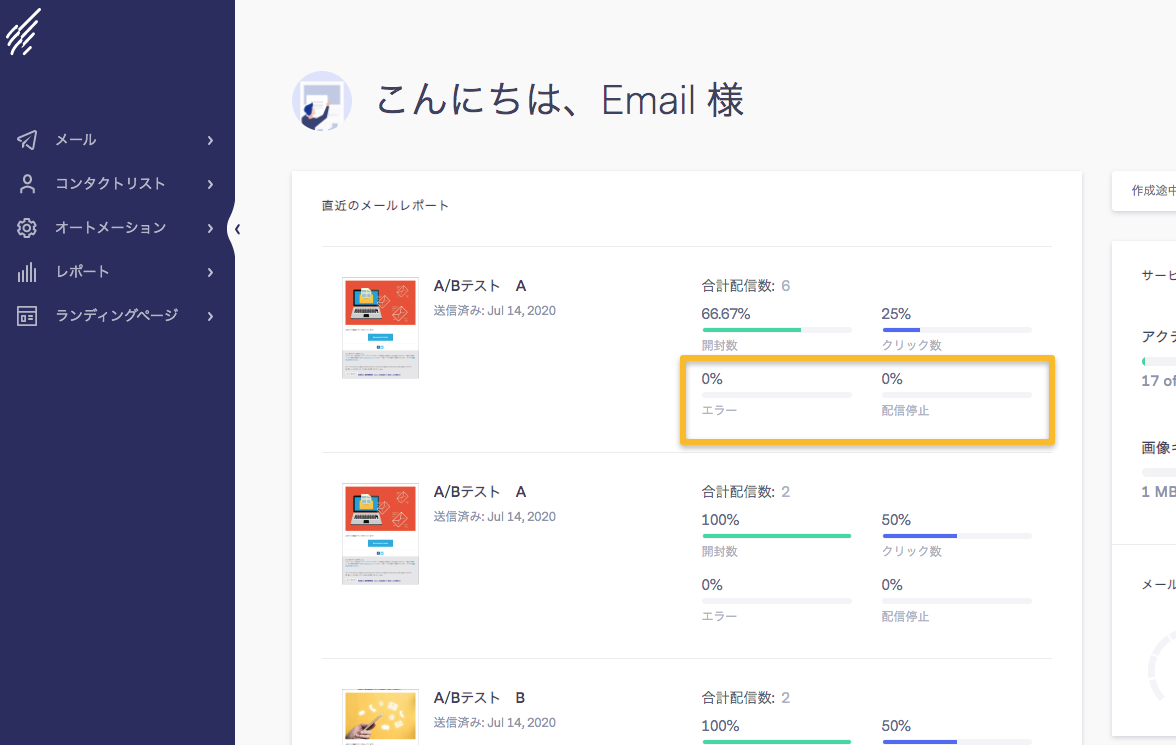This screenshot has width=1176, height=745.
Task: Click the striped logo at top left
Action: click(23, 30)
